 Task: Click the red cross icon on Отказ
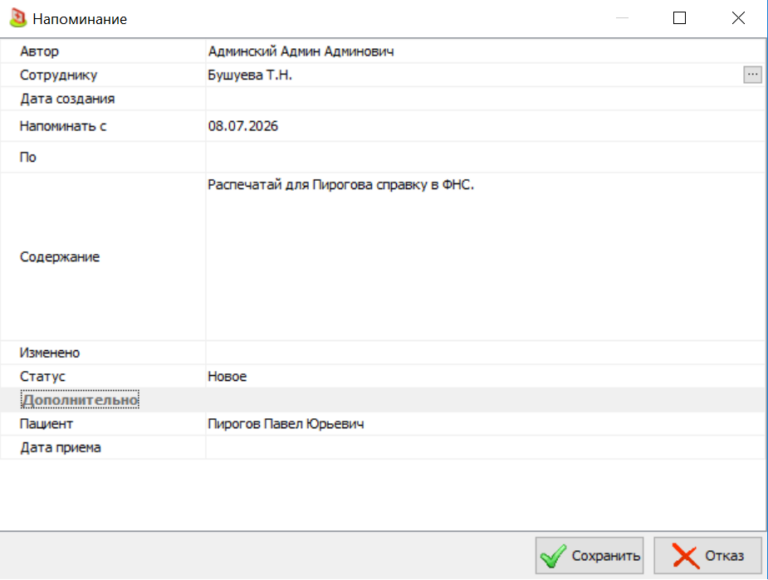[685, 556]
